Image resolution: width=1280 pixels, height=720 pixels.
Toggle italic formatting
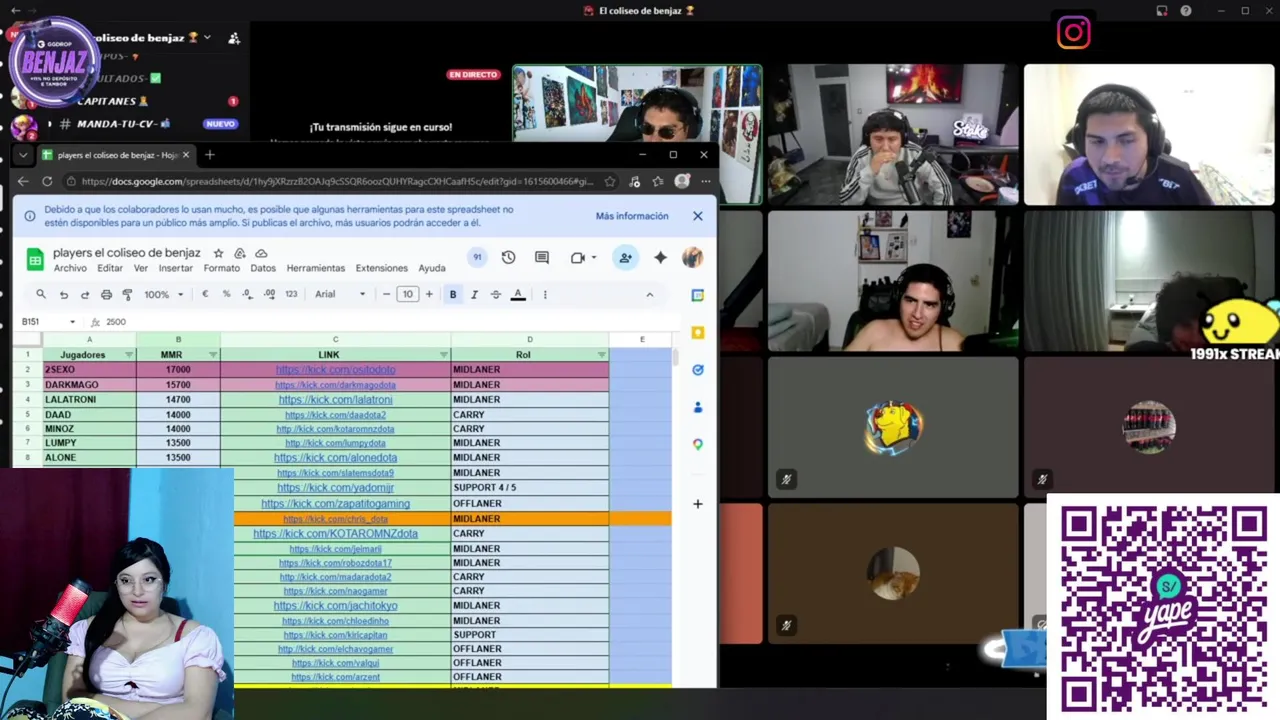coord(474,294)
